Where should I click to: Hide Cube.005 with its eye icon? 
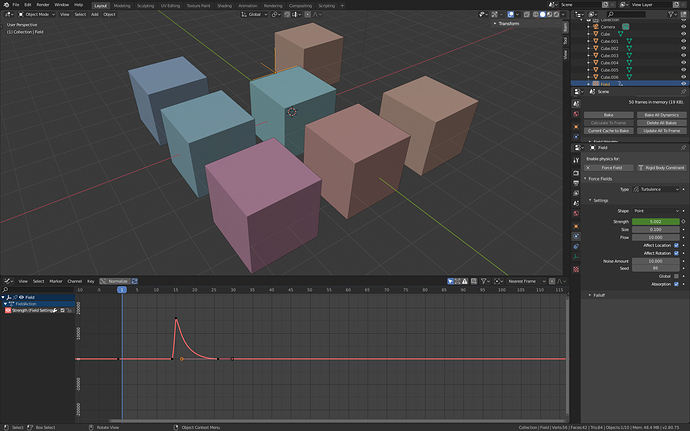(x=683, y=70)
